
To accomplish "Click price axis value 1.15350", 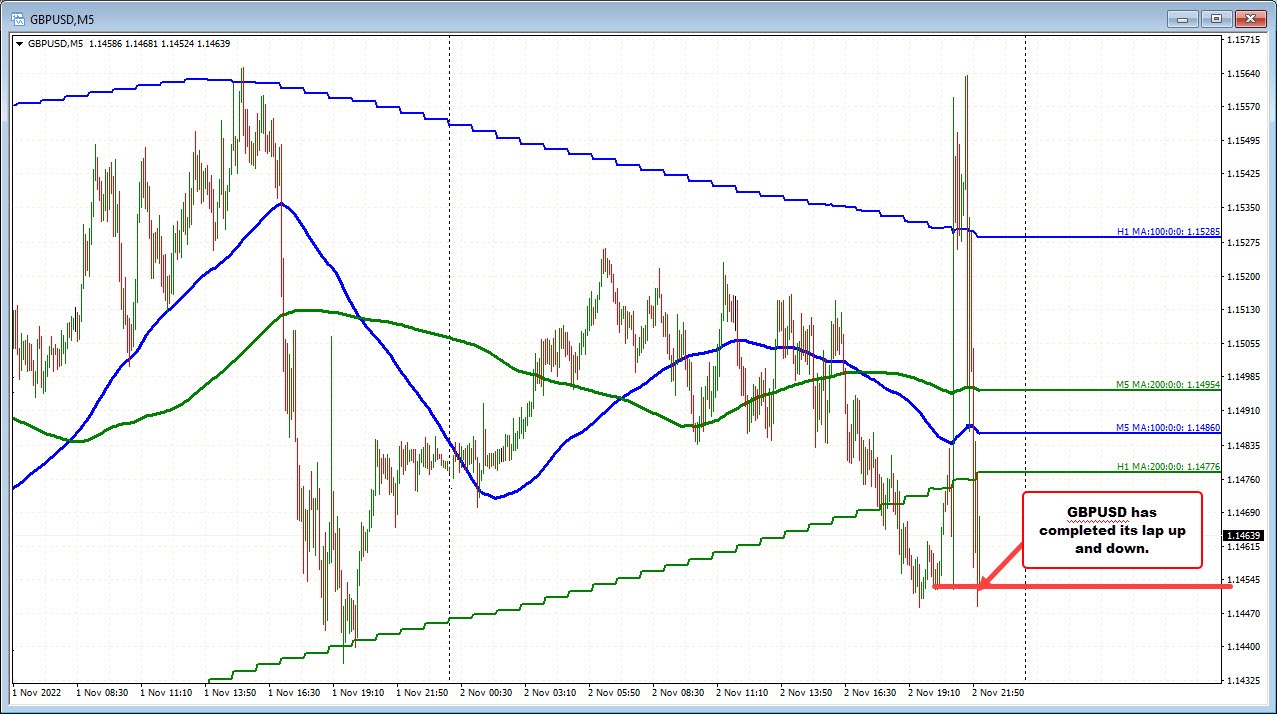I will [1246, 209].
